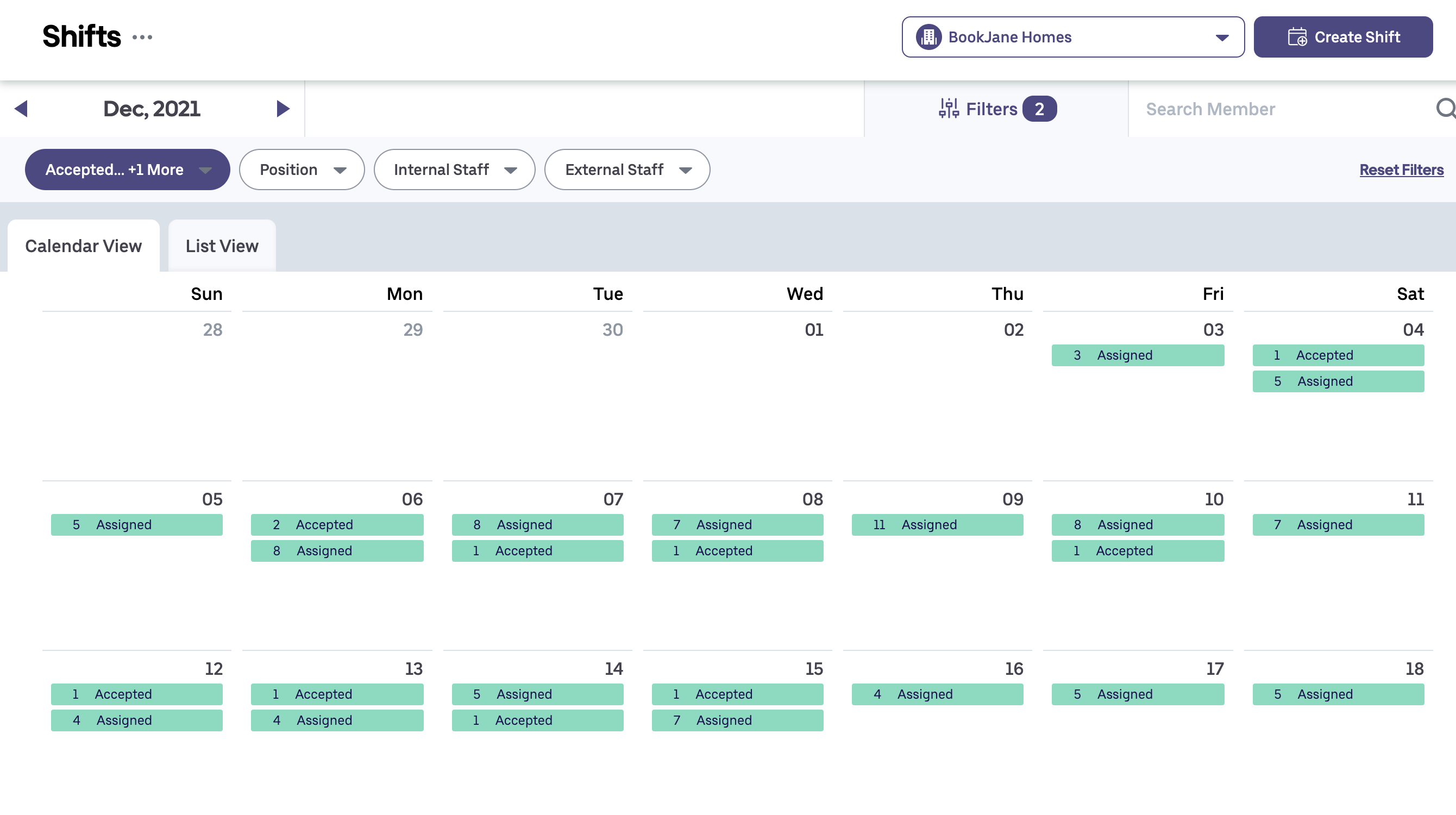
Task: Click the Reset Filters link
Action: tap(1401, 170)
